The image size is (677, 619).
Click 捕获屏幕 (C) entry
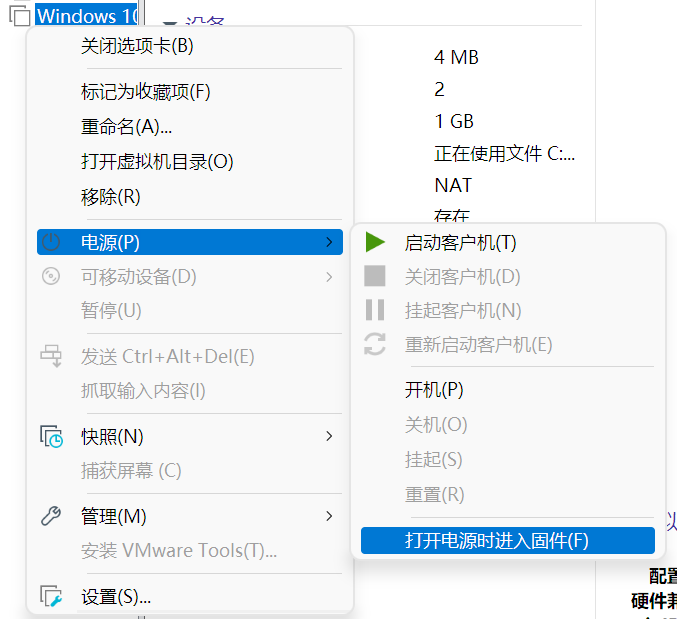(190, 471)
